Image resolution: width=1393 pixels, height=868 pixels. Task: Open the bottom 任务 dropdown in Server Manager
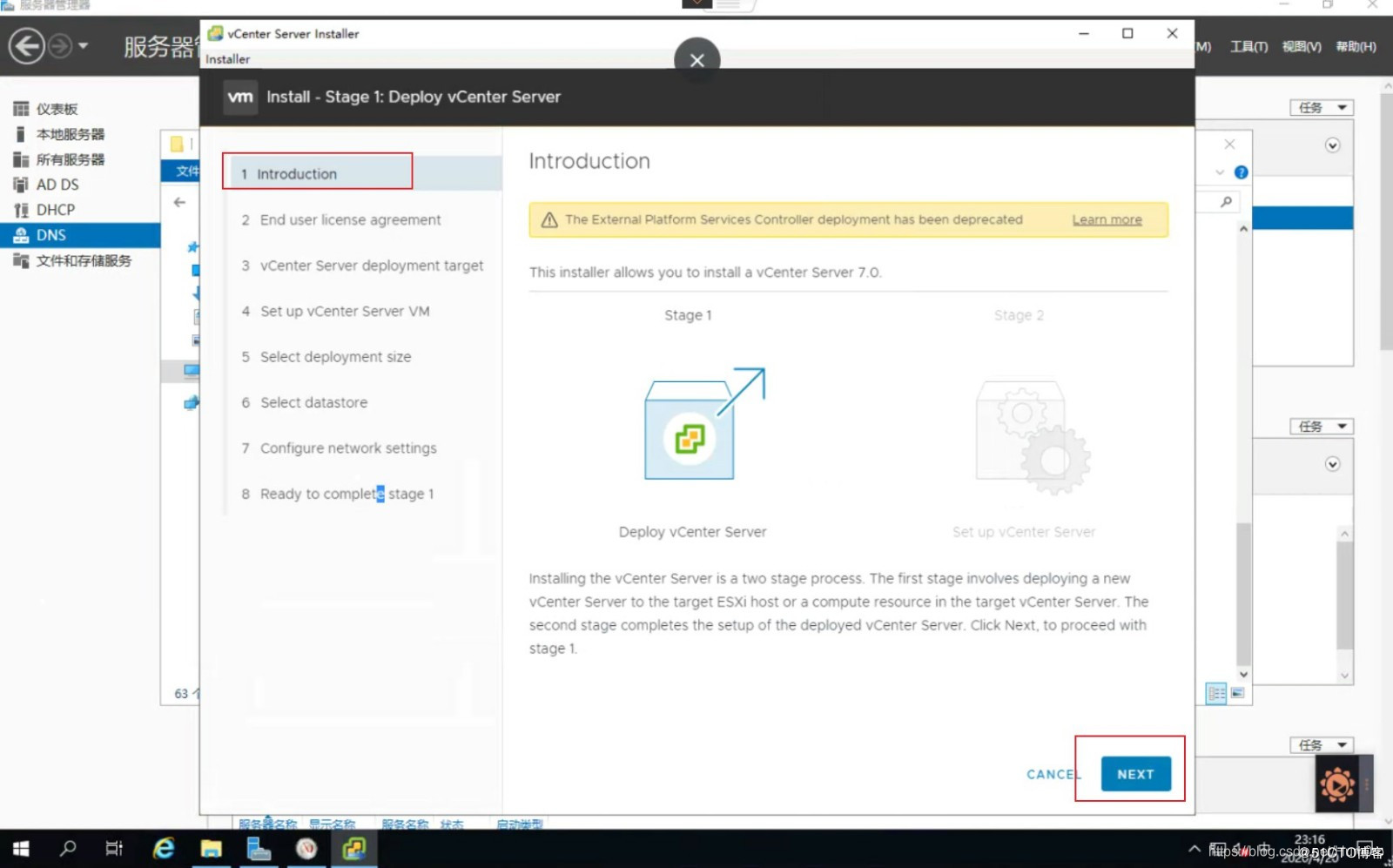1322,745
